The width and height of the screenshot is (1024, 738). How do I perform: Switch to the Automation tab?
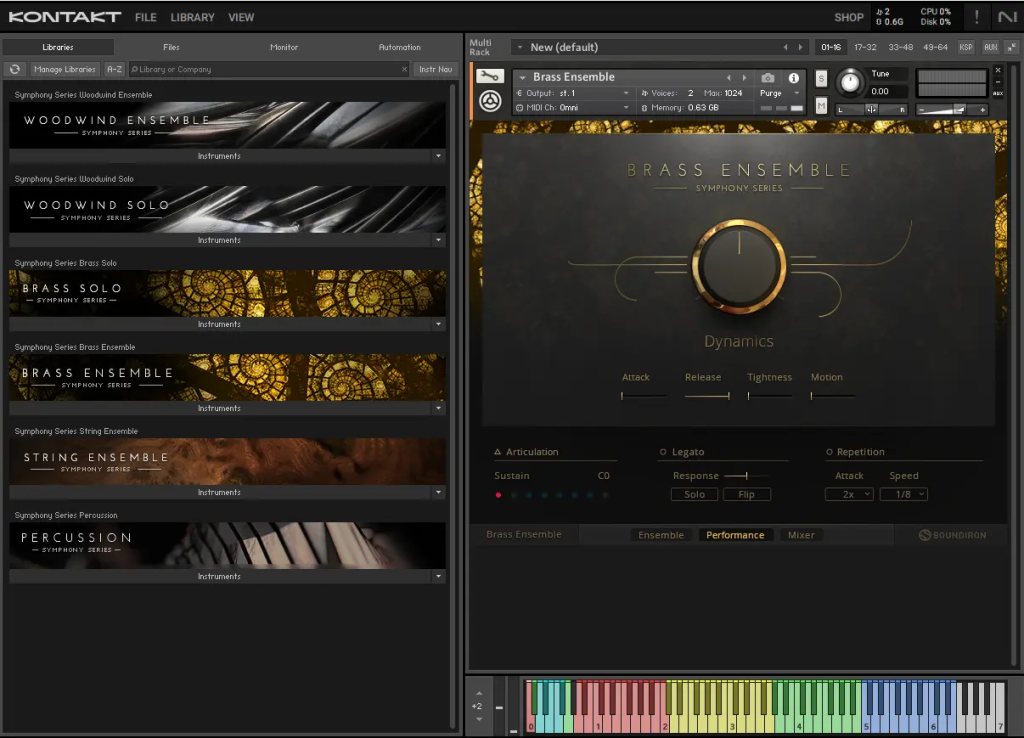(x=400, y=47)
